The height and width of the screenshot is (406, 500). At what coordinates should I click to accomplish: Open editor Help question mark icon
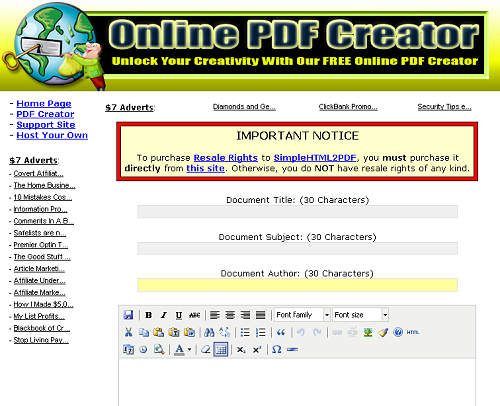398,332
